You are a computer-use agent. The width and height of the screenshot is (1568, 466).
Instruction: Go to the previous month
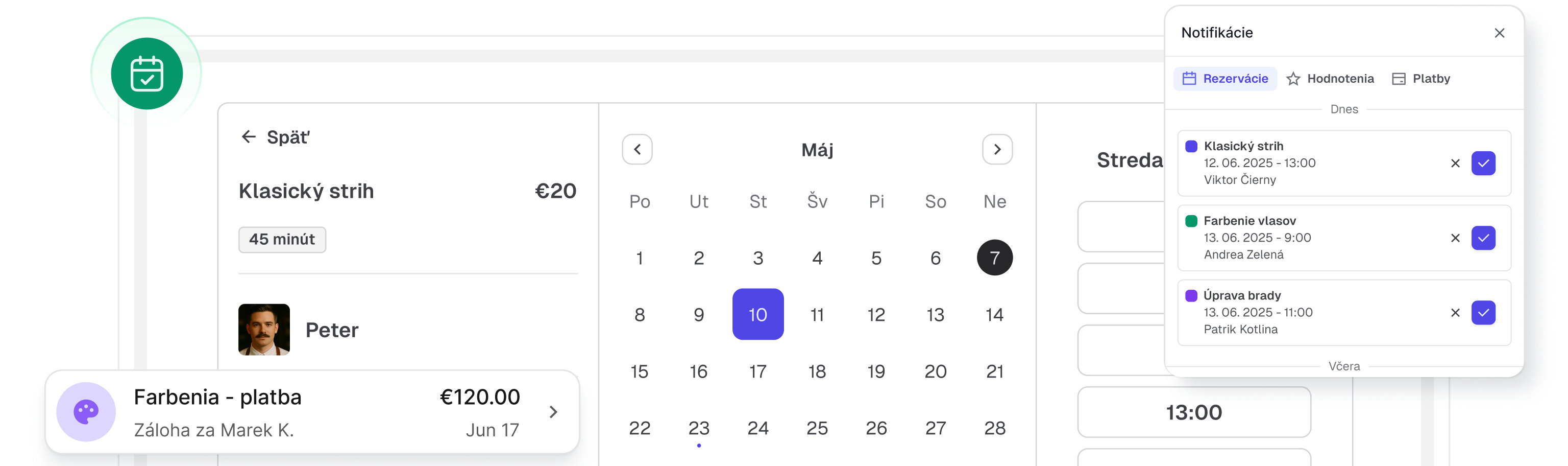pyautogui.click(x=638, y=149)
